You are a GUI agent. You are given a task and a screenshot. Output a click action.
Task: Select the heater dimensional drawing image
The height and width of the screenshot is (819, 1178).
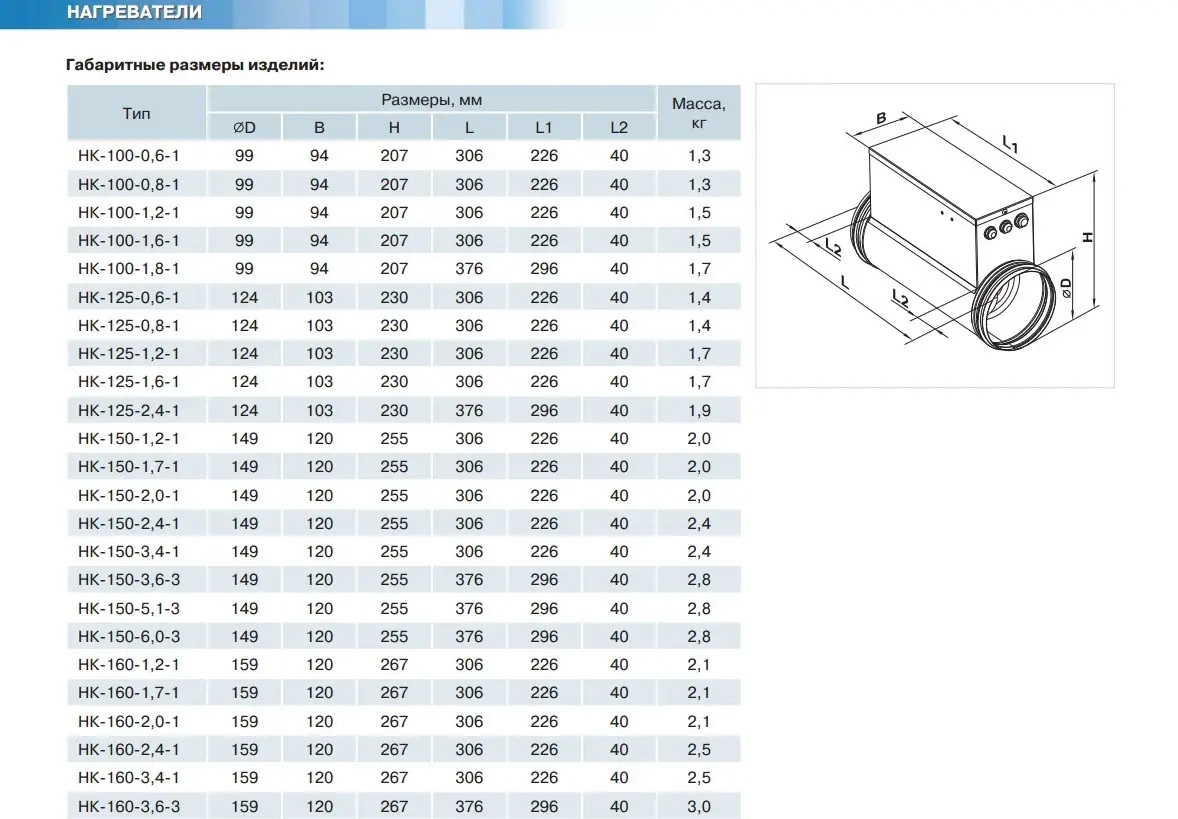click(x=935, y=235)
